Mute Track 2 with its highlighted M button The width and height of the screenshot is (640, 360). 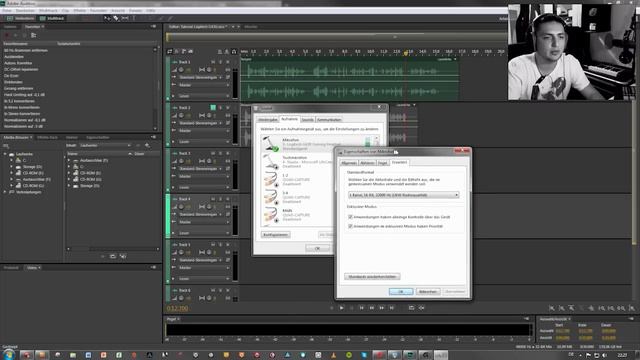pyautogui.click(x=213, y=107)
